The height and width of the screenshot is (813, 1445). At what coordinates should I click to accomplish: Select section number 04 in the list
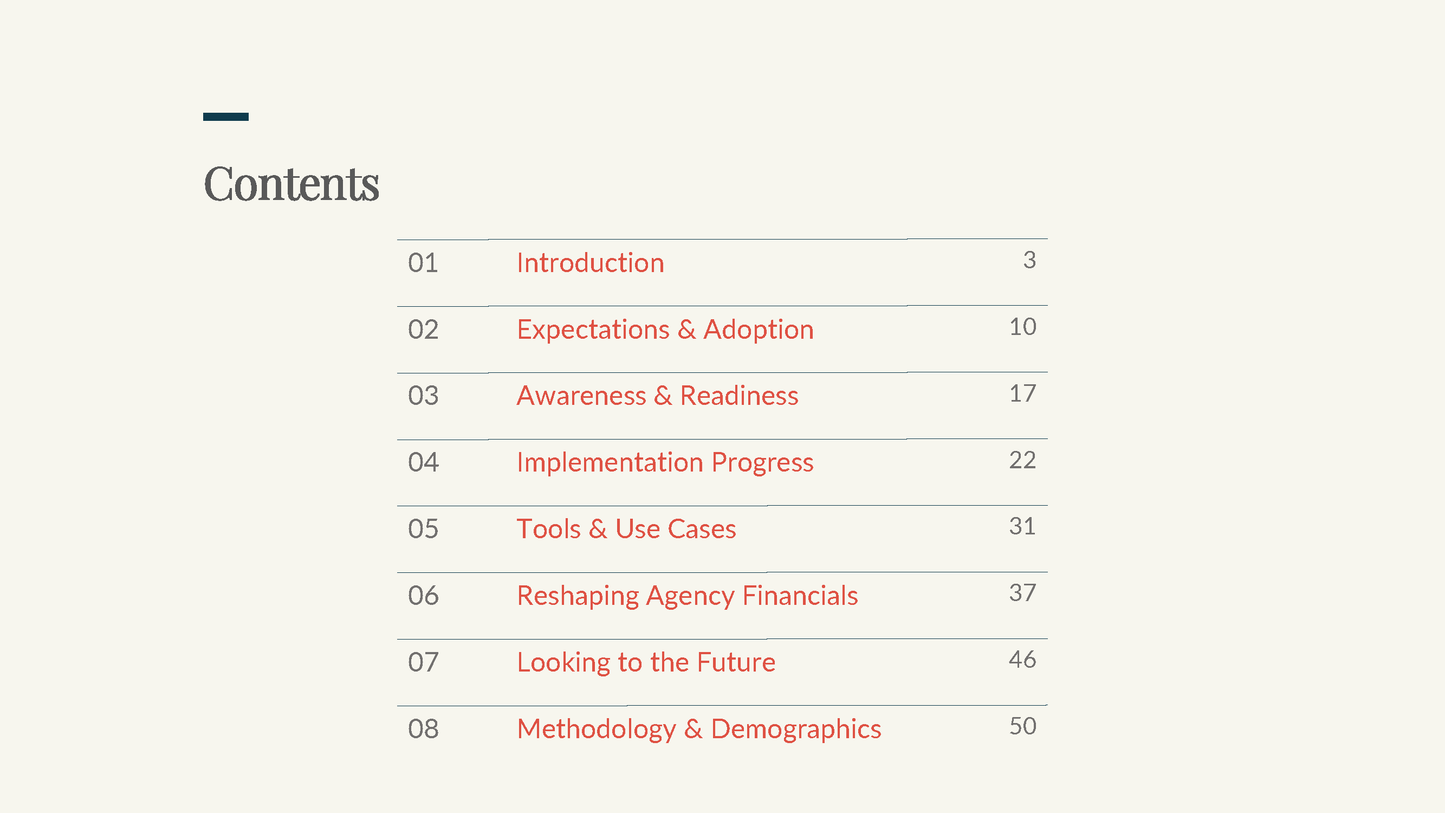[x=423, y=463]
